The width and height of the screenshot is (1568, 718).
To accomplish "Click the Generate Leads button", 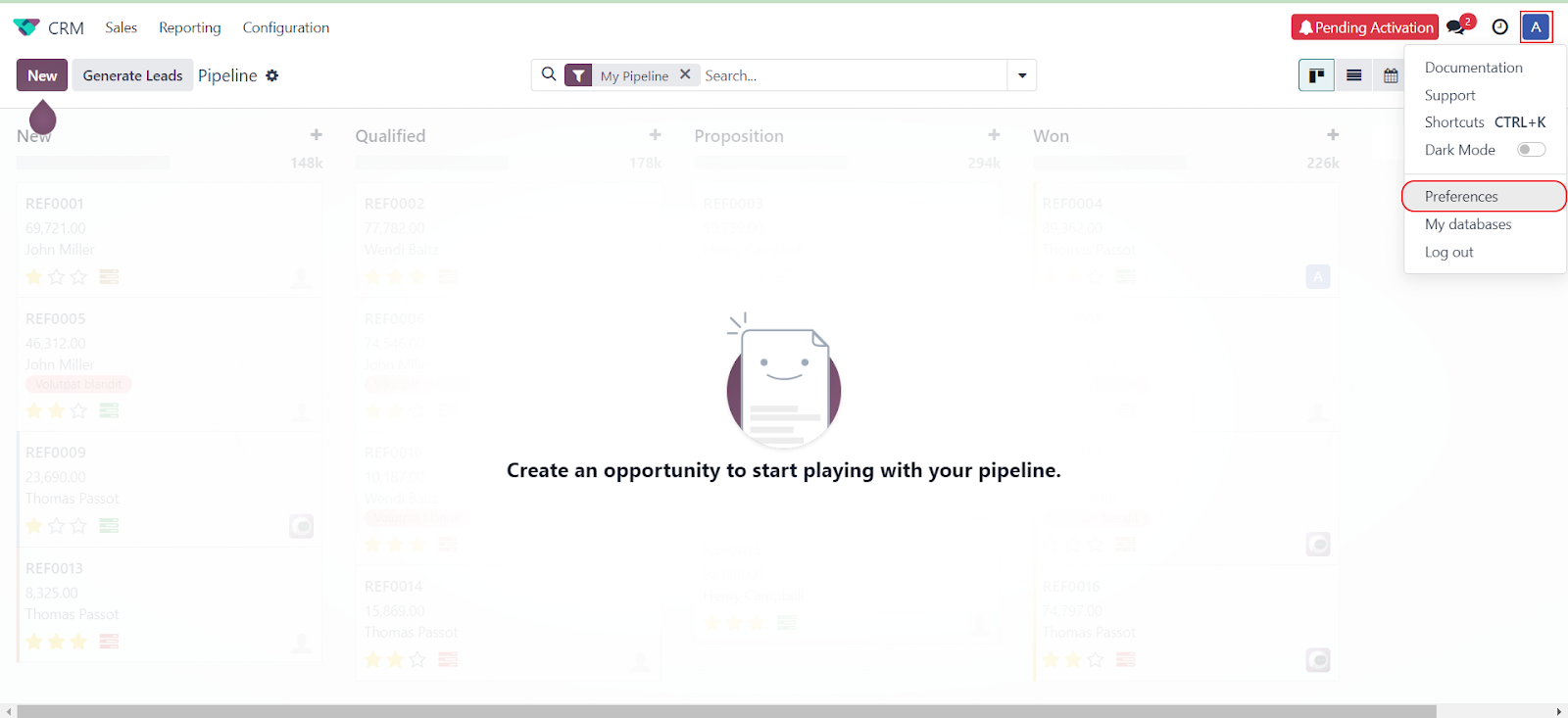I will (x=132, y=75).
